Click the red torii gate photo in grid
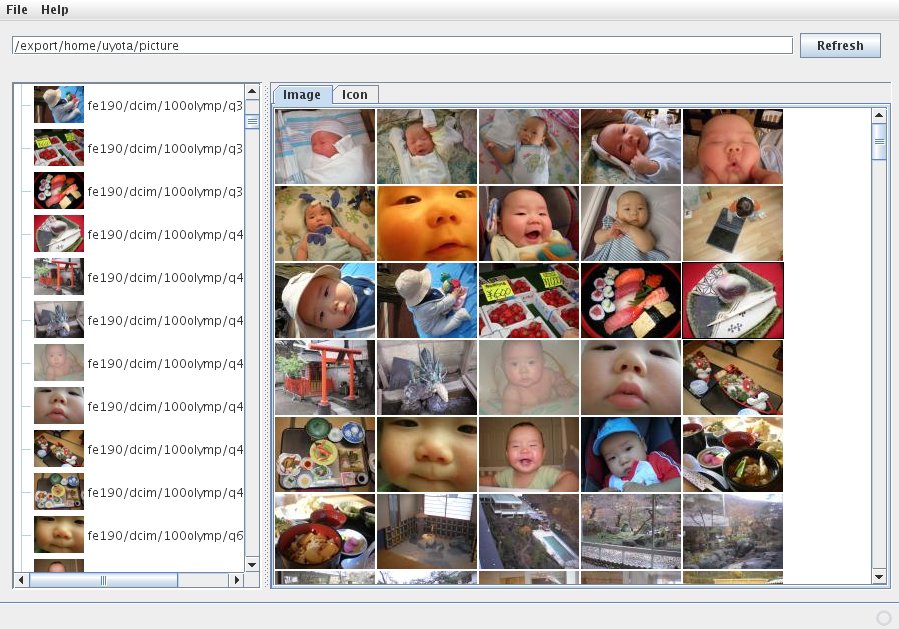This screenshot has height=629, width=899. click(325, 377)
